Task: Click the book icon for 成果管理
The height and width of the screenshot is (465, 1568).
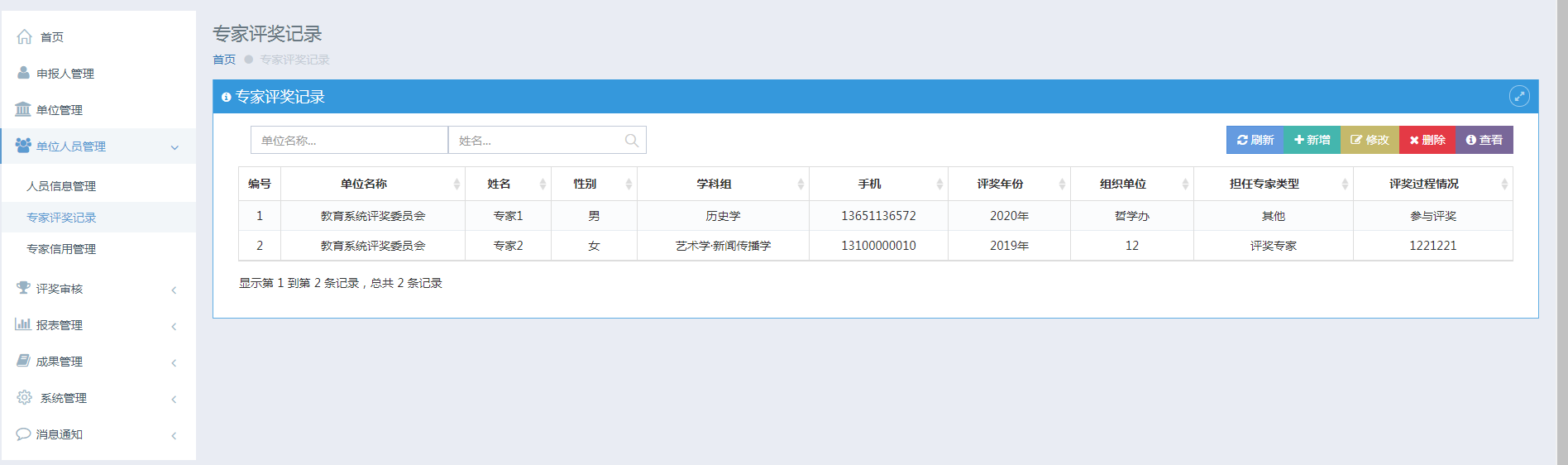Action: tap(23, 361)
